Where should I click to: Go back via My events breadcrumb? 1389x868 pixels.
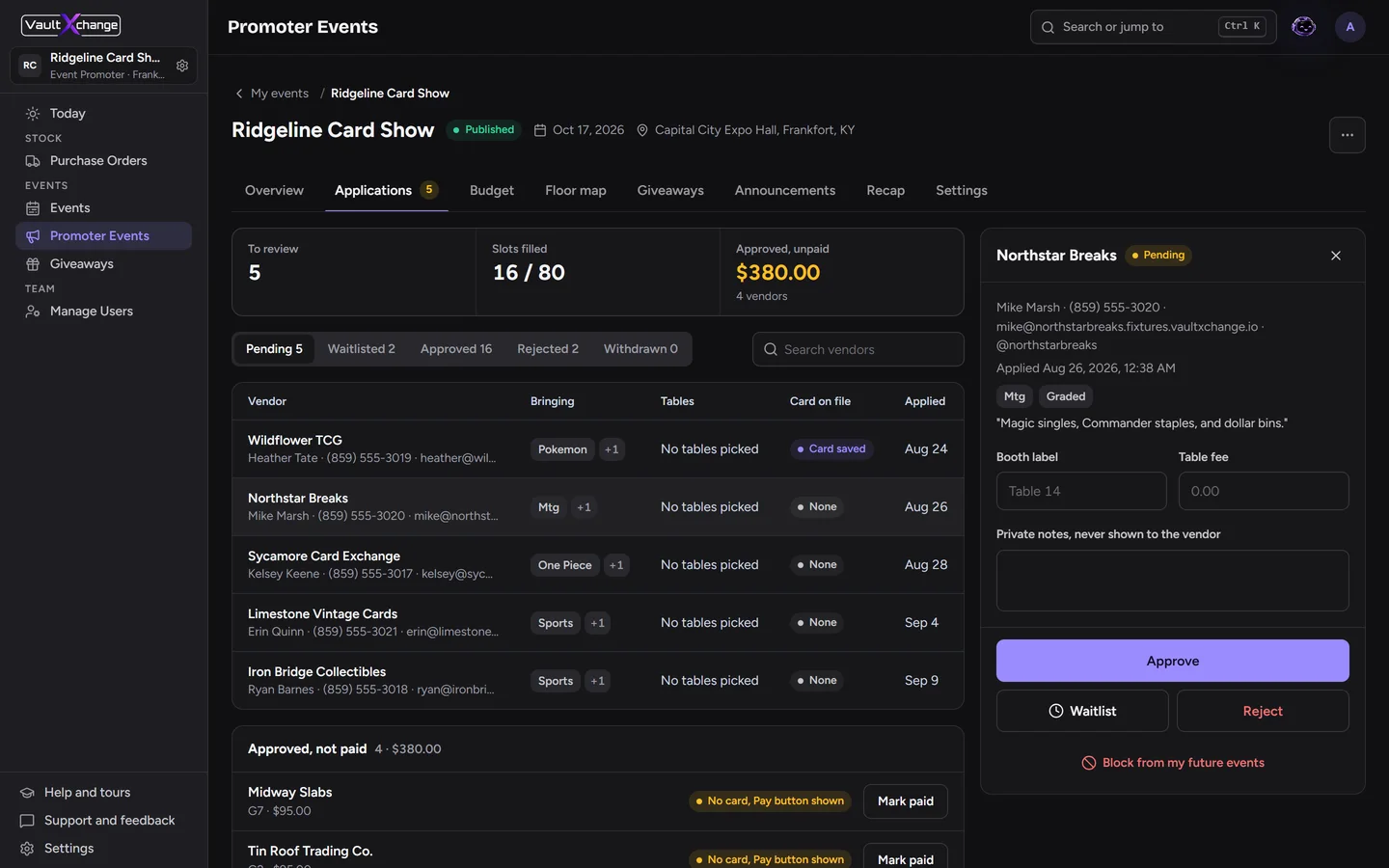click(x=272, y=94)
